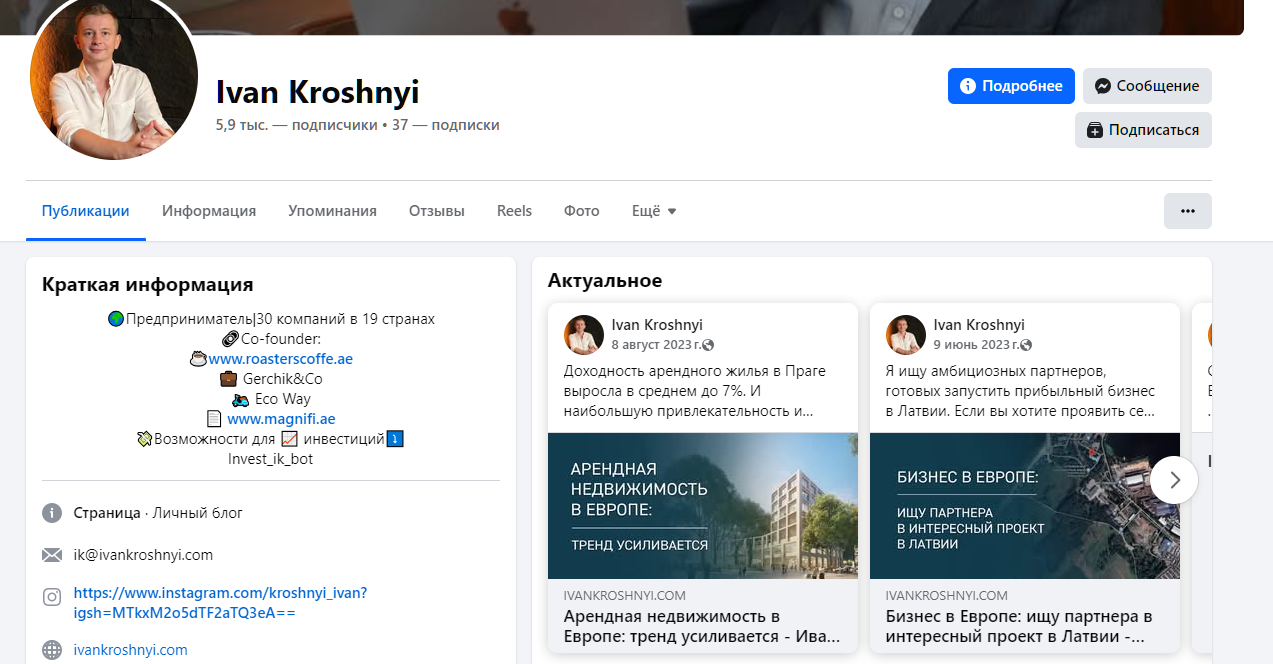Click the globe website icon

coord(52,650)
